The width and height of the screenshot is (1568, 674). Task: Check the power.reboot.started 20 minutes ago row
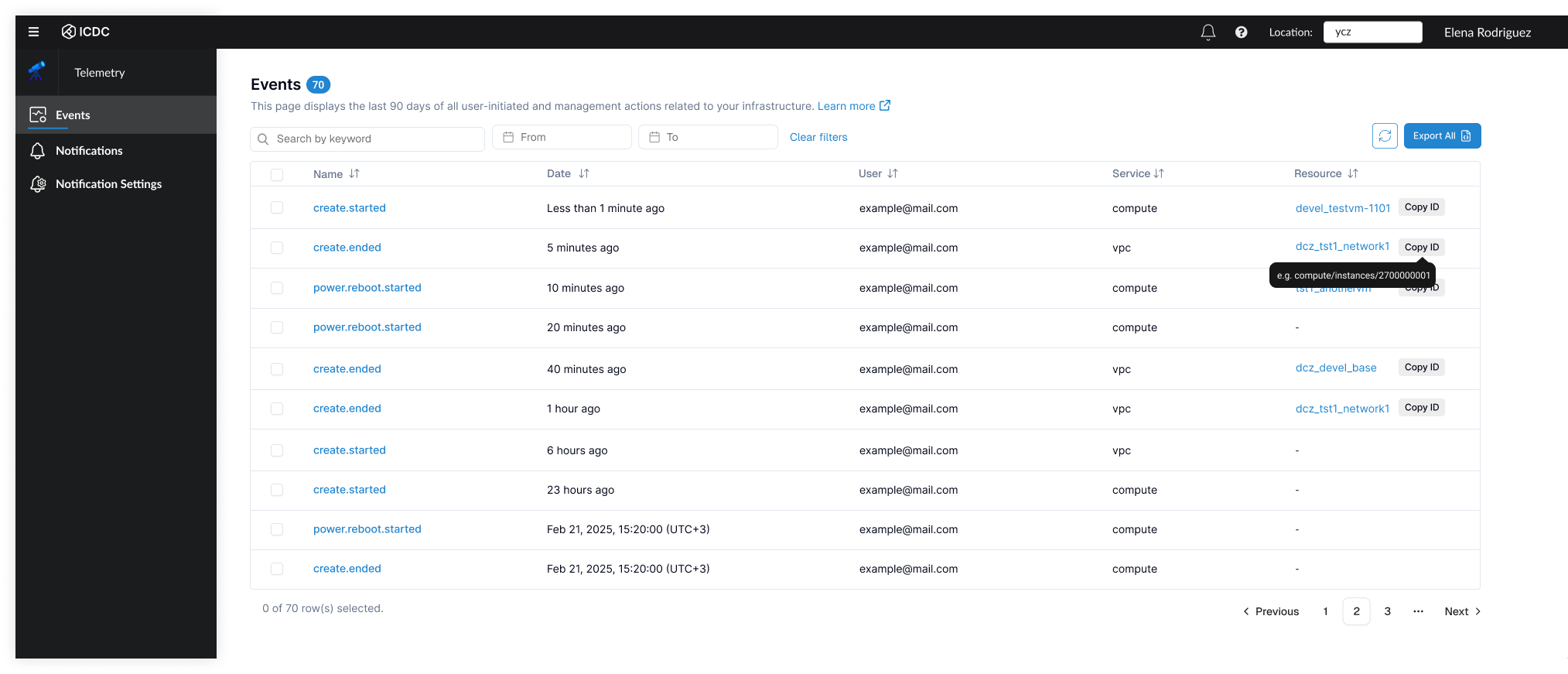click(x=277, y=327)
